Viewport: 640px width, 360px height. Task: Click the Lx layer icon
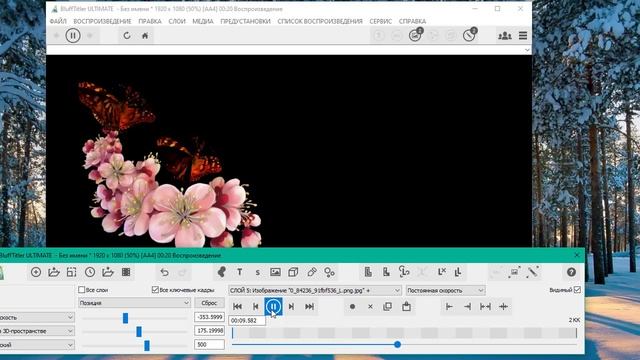pyautogui.click(x=442, y=272)
